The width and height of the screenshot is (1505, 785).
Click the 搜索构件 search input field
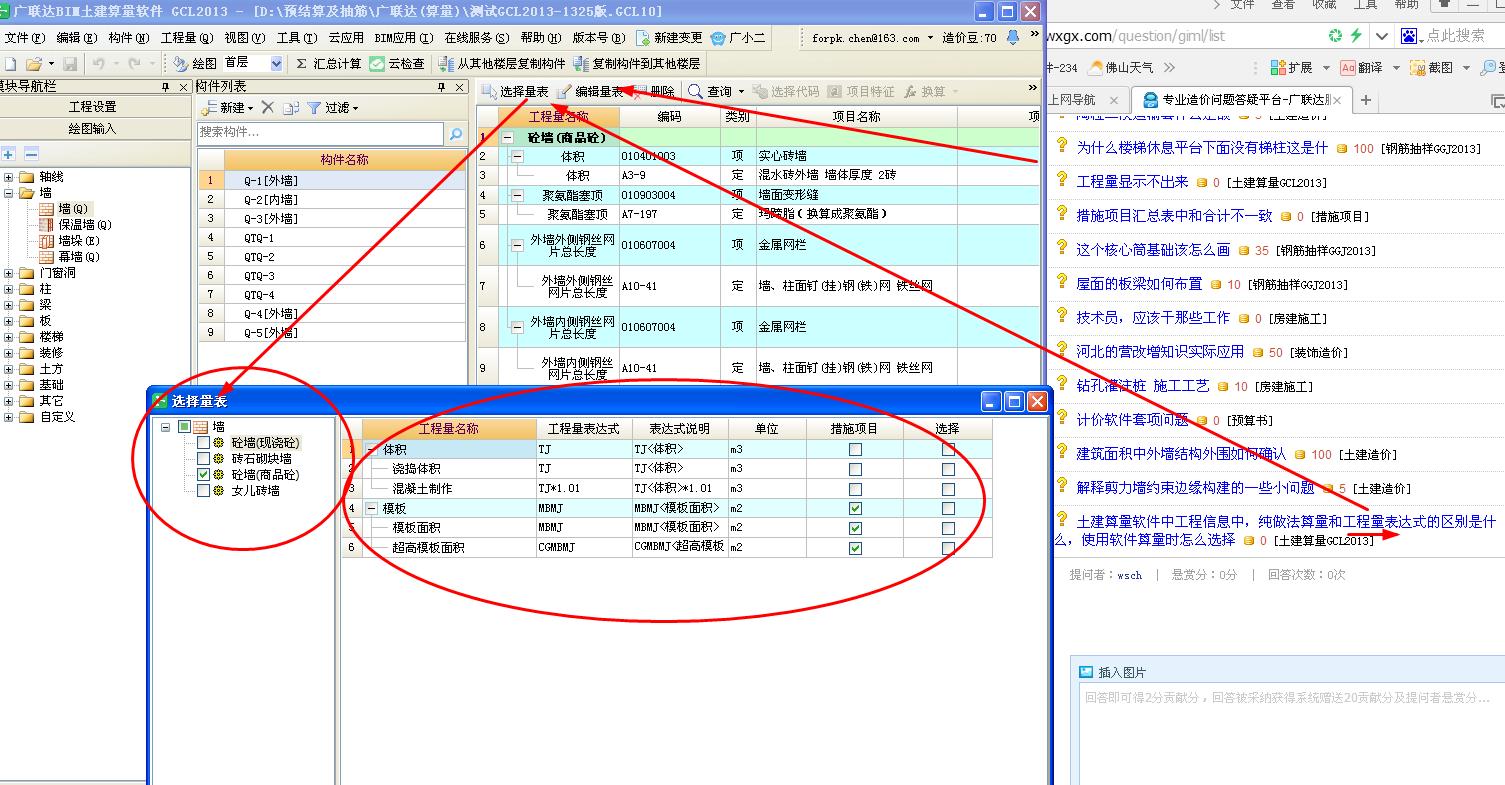coord(320,133)
